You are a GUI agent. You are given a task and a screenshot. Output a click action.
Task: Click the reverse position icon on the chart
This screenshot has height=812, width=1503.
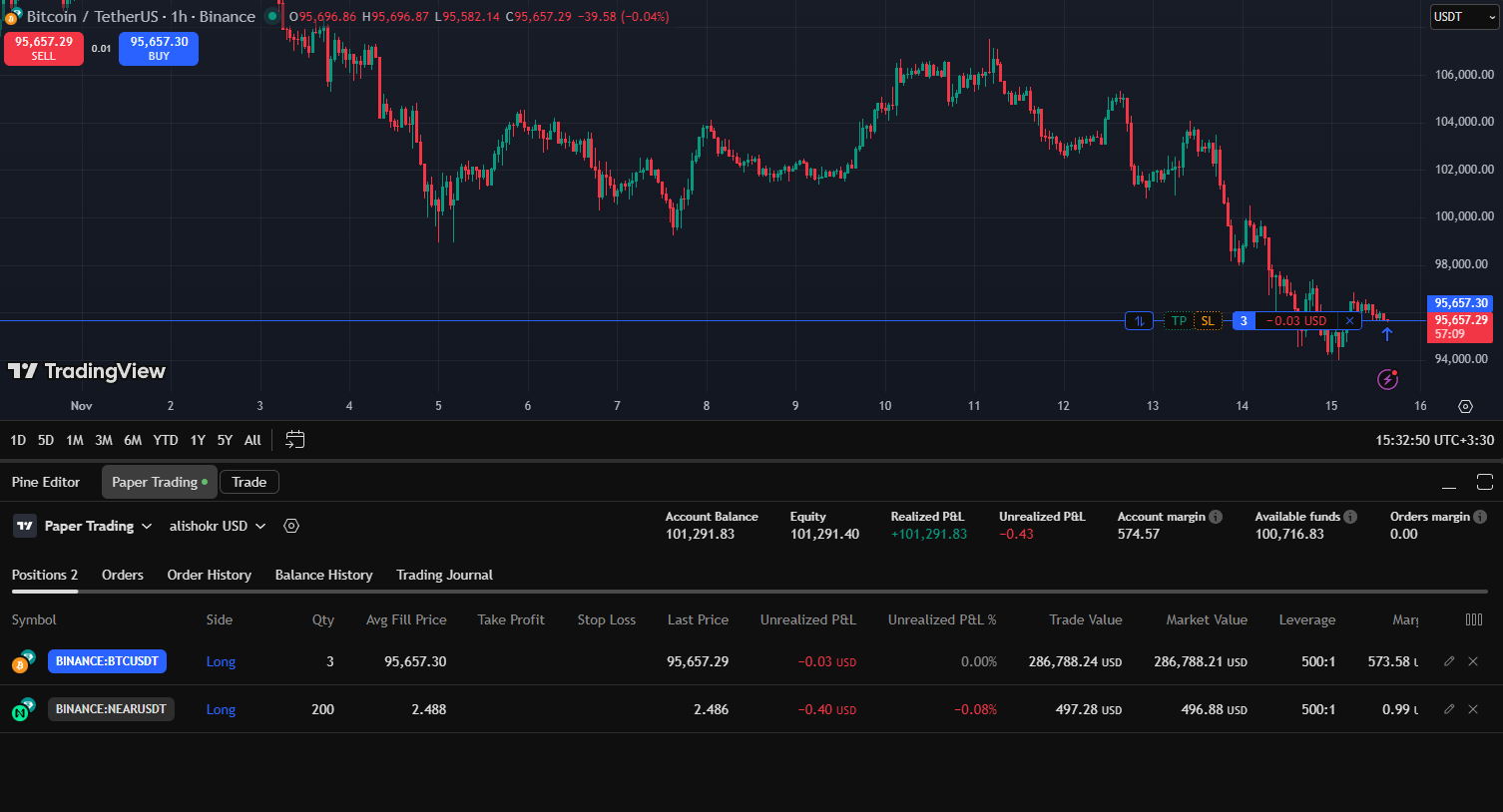(x=1139, y=321)
